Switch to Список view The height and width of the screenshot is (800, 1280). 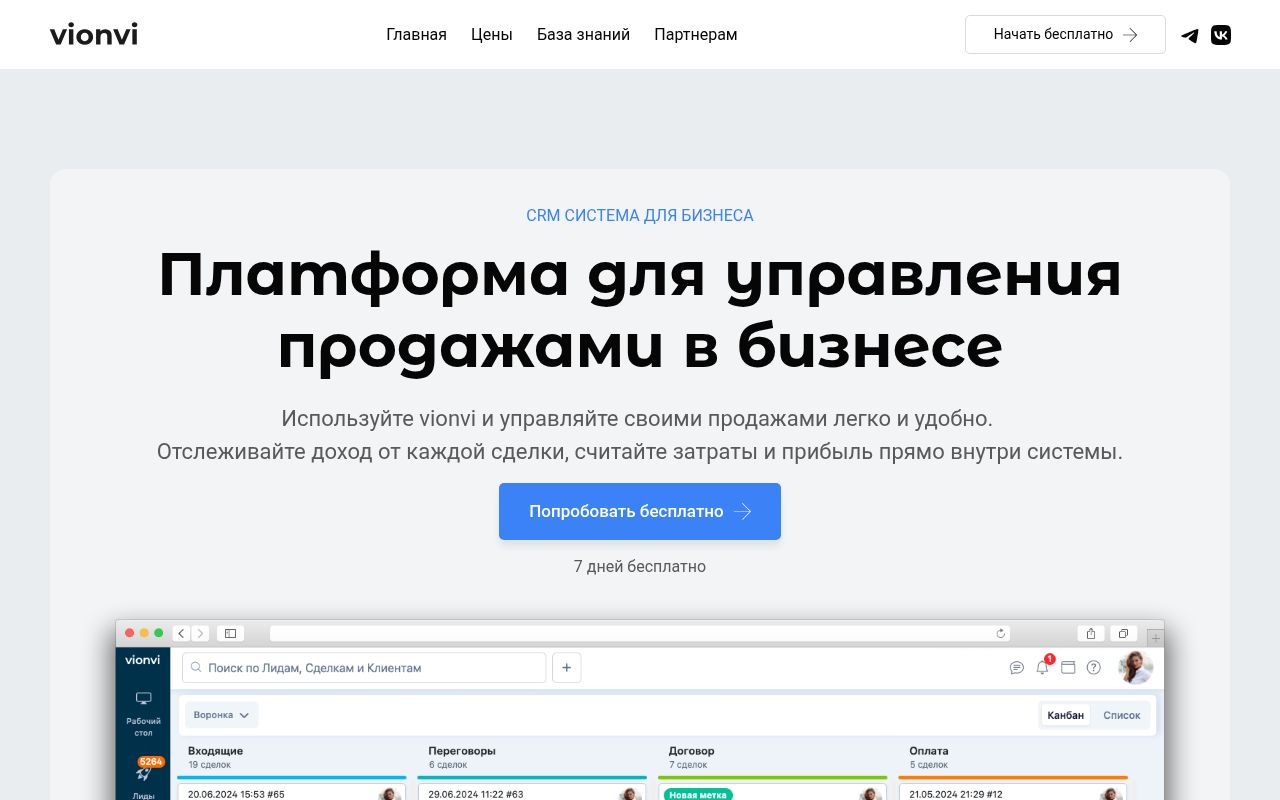(1121, 715)
